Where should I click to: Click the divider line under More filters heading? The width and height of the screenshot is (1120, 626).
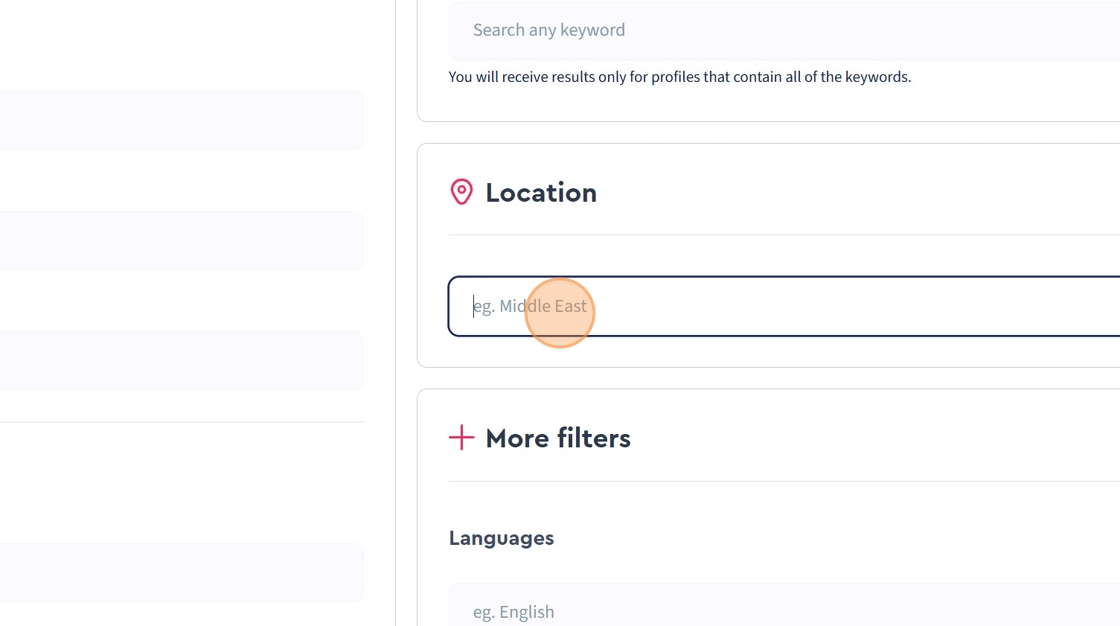pos(780,481)
